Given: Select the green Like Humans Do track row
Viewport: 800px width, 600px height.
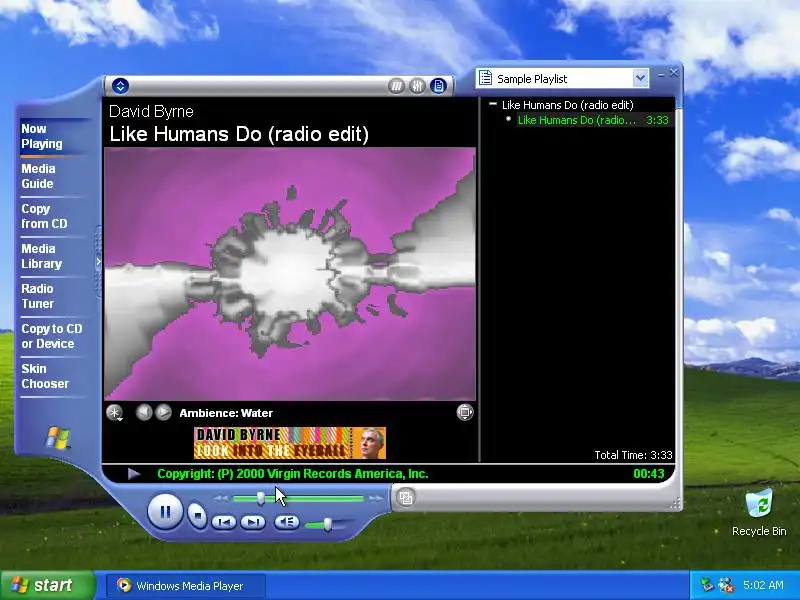Looking at the screenshot, I should coord(593,120).
